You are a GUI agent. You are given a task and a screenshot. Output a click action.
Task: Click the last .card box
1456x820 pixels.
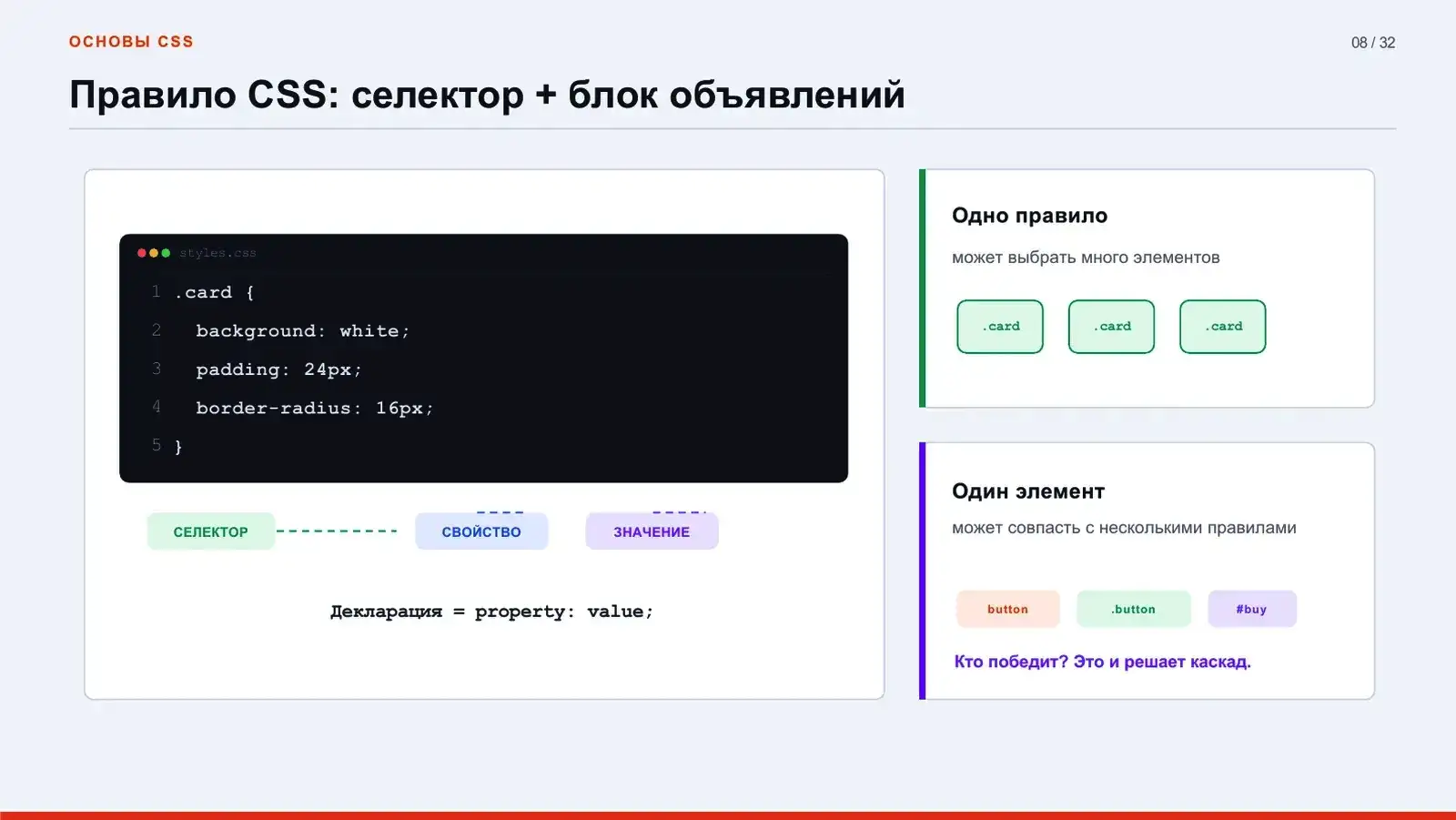pos(1223,327)
